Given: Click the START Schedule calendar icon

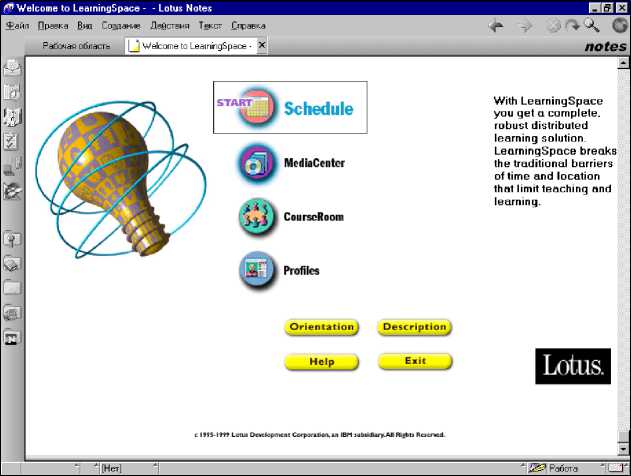Looking at the screenshot, I should [257, 107].
